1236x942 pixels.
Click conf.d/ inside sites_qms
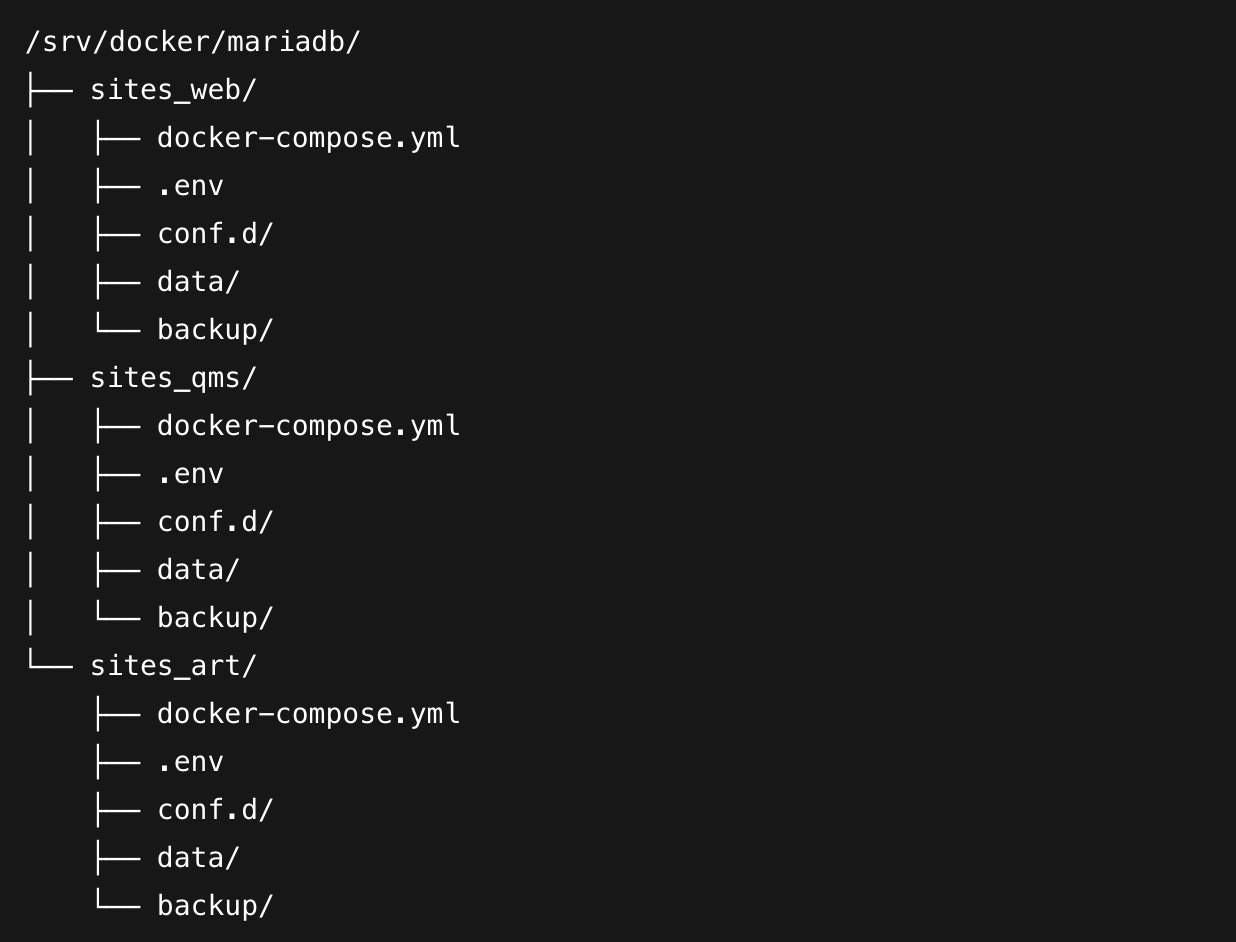[x=215, y=522]
